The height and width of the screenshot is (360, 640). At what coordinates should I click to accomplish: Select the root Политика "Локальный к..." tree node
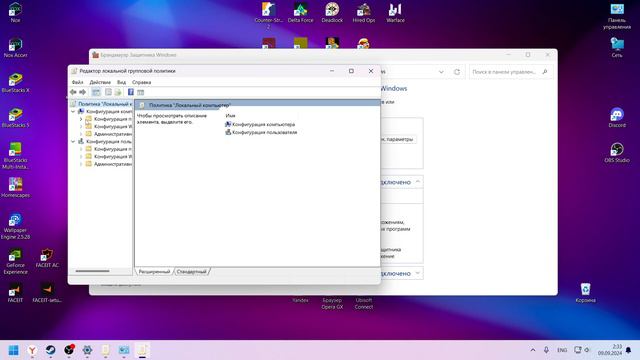pyautogui.click(x=101, y=104)
